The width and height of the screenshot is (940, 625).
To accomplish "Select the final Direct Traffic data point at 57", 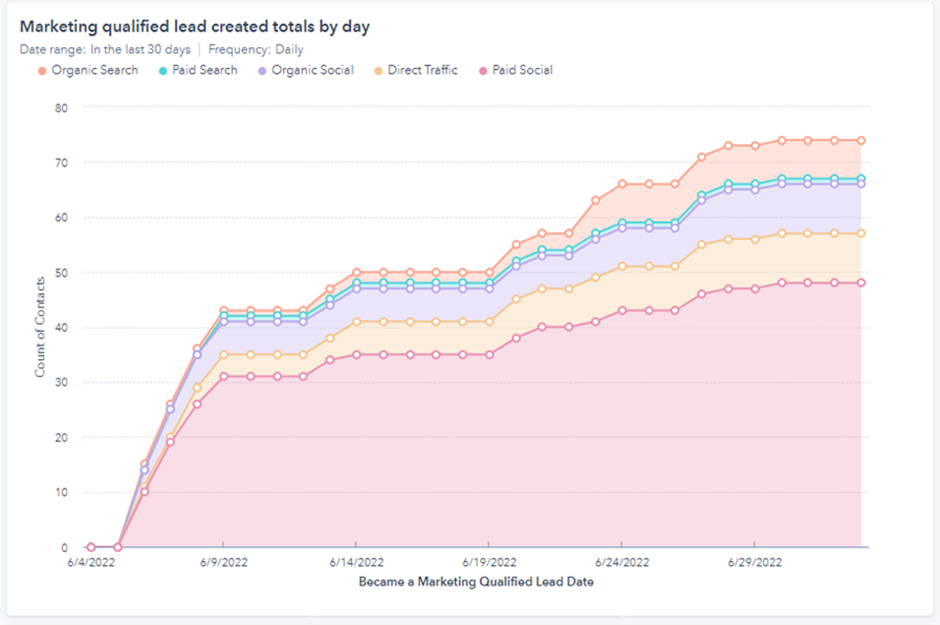I will [x=861, y=234].
